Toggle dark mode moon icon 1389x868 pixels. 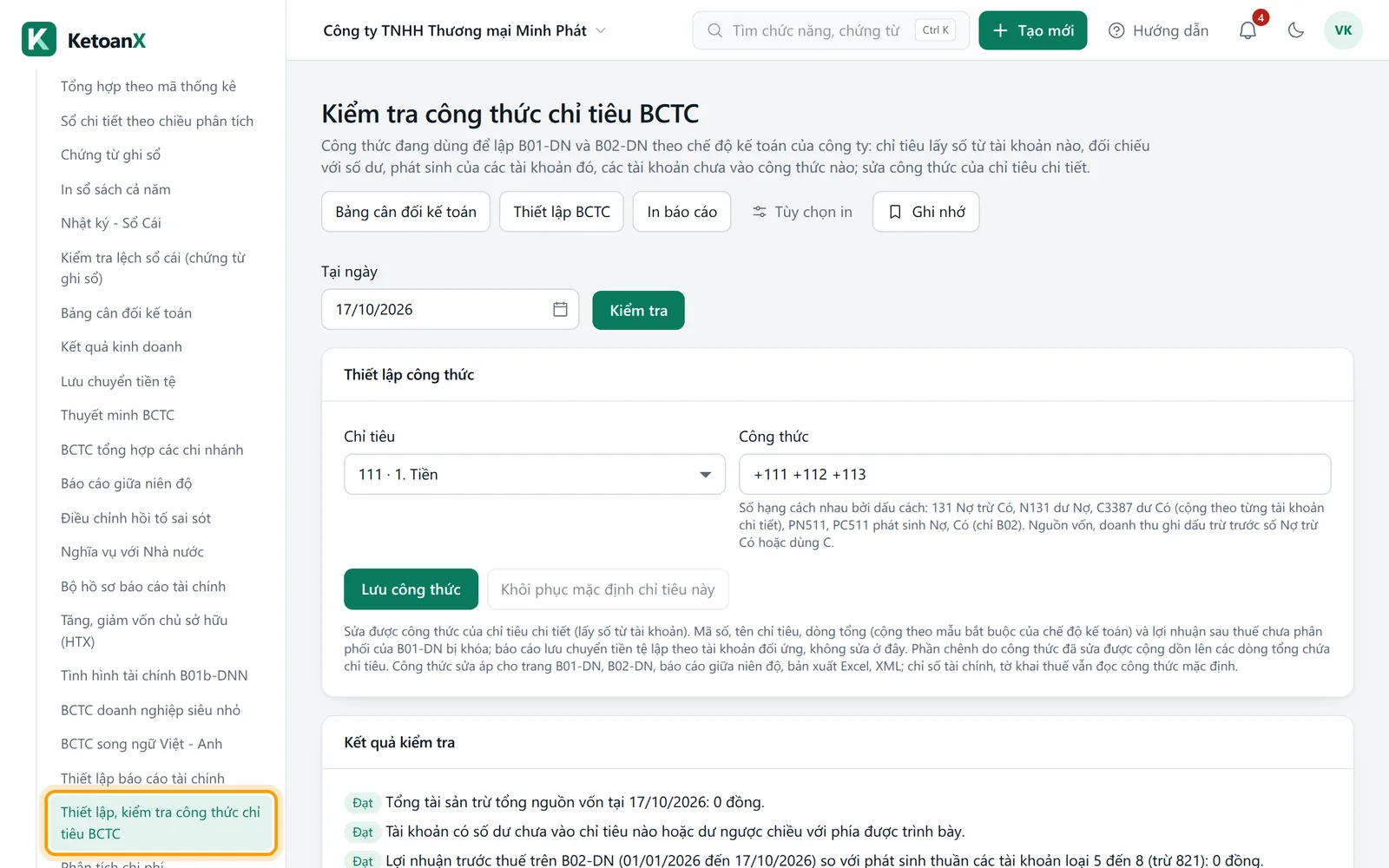click(x=1296, y=30)
